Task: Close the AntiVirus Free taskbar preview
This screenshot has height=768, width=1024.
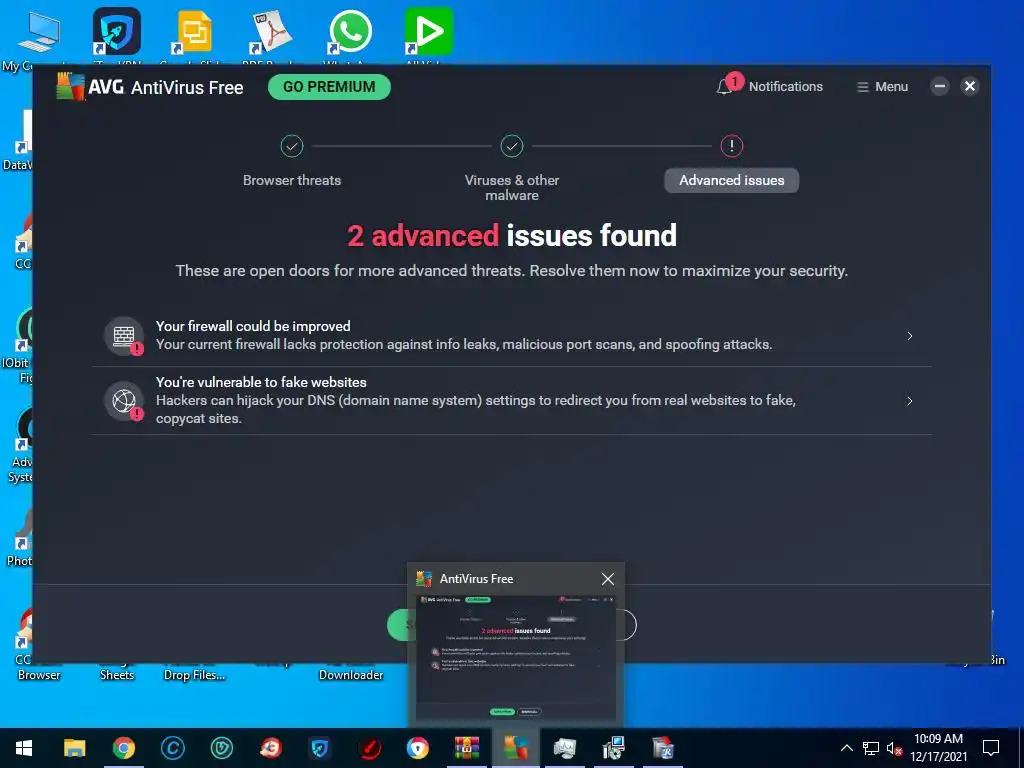Action: [607, 579]
